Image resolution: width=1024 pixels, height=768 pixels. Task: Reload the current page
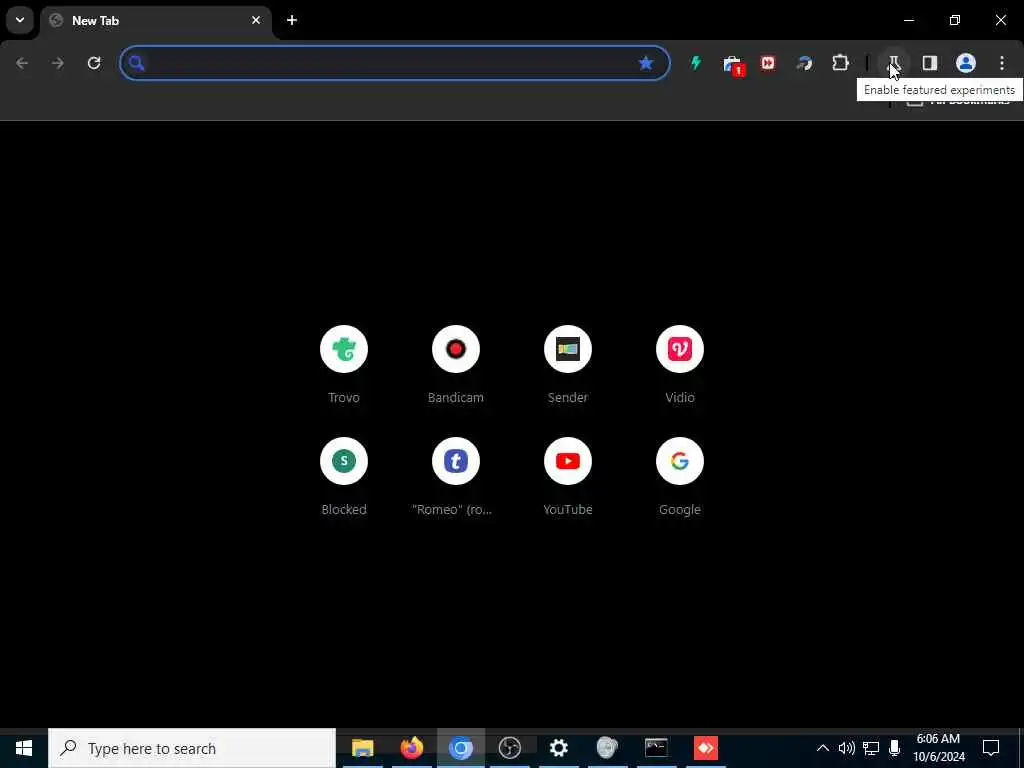(94, 63)
